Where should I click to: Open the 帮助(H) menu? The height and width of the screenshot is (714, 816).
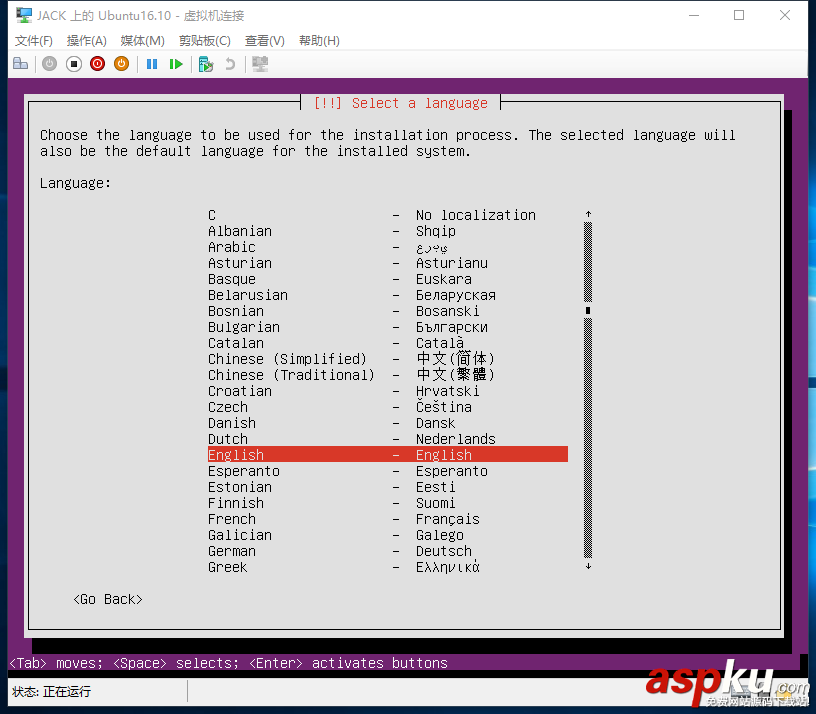319,41
